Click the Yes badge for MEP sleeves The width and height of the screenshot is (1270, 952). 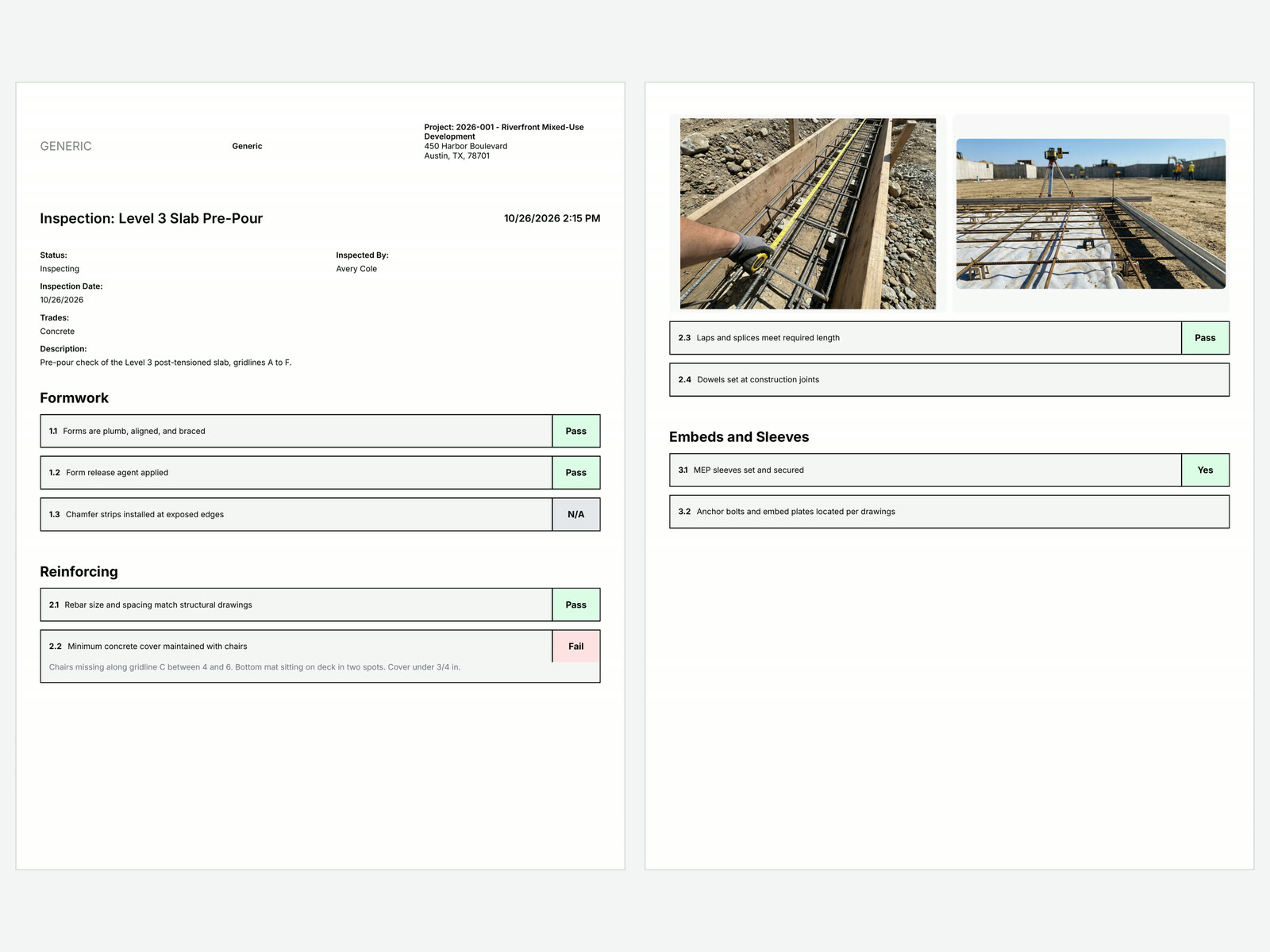[1205, 470]
